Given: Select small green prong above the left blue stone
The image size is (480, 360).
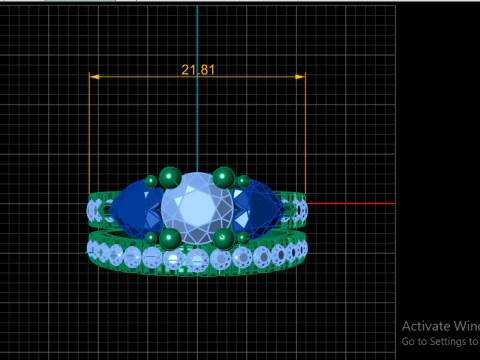Looking at the screenshot, I should [151, 181].
